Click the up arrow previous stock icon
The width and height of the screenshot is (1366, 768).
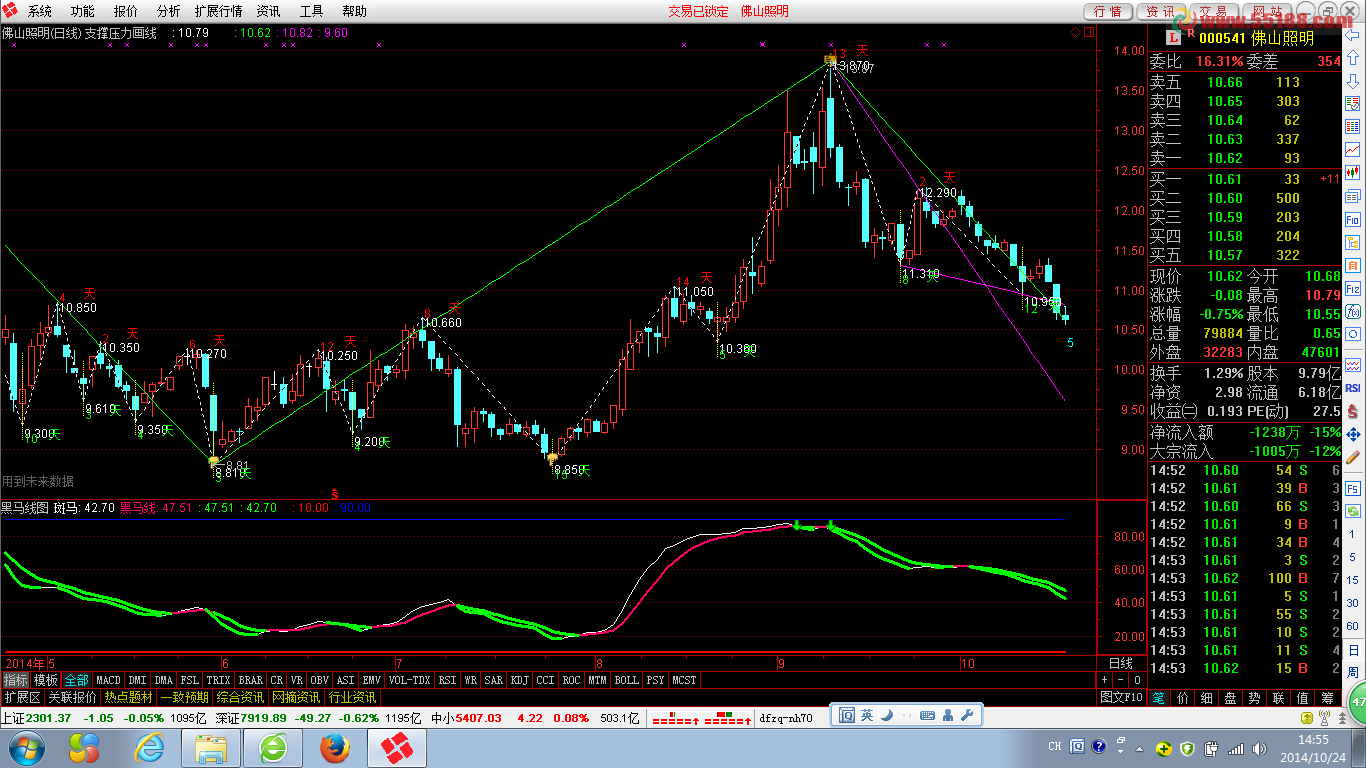1353,57
